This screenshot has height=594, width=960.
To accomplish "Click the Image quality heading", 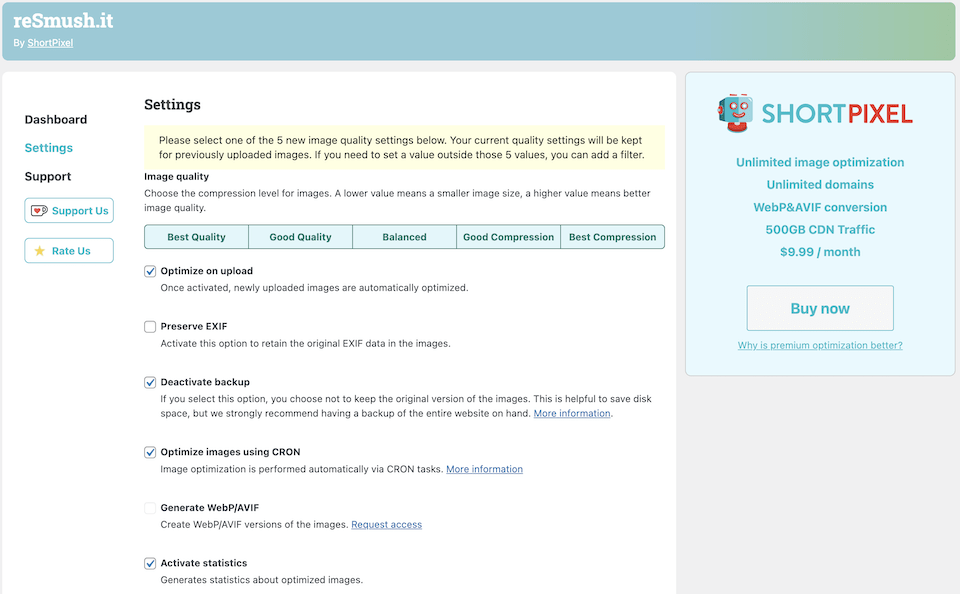I will click(x=176, y=176).
